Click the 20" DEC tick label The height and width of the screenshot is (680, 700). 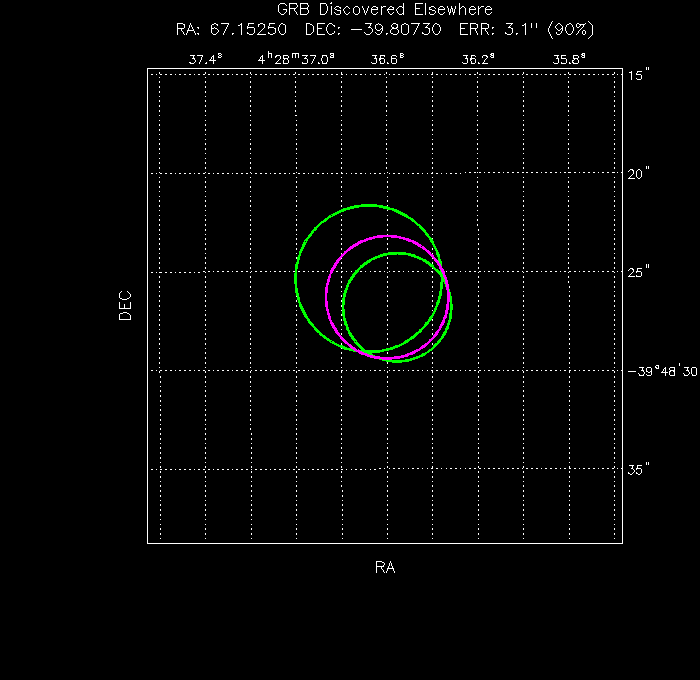click(x=638, y=174)
